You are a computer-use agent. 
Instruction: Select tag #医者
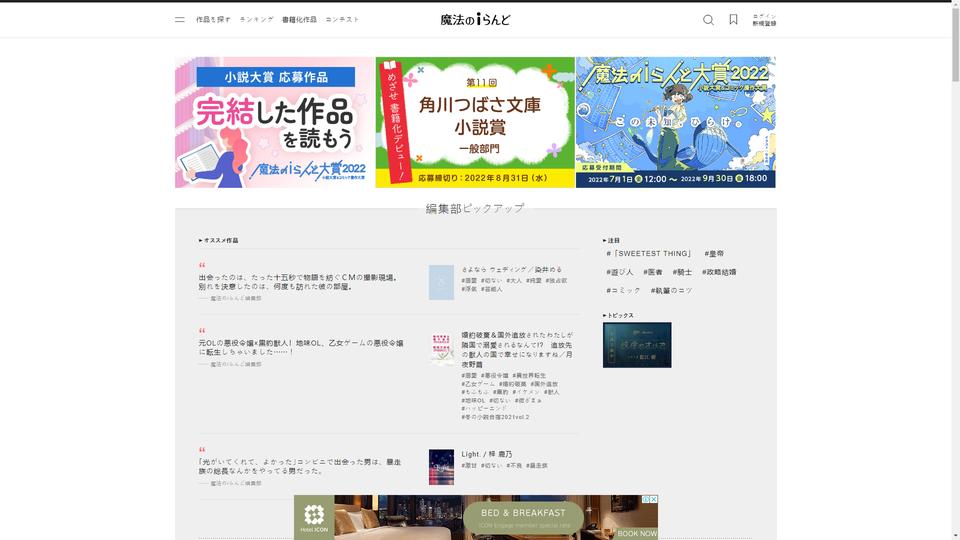coord(653,272)
